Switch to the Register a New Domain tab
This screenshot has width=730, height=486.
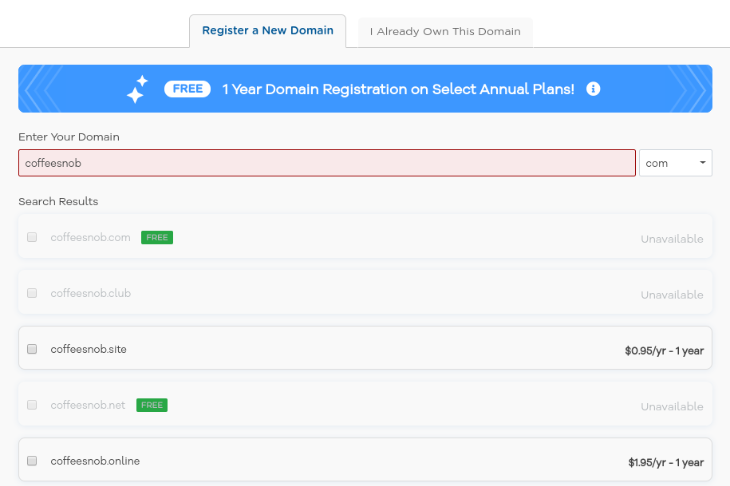267,31
